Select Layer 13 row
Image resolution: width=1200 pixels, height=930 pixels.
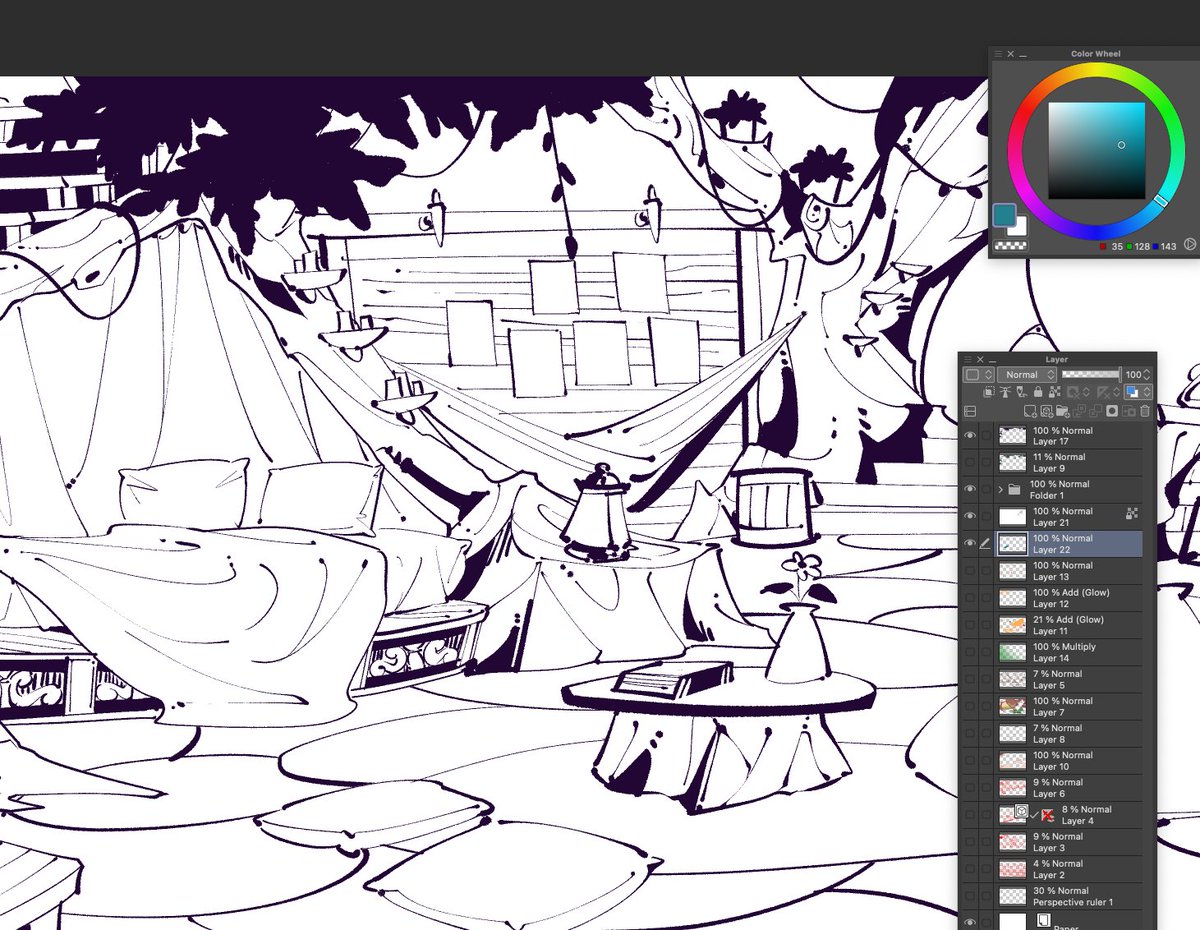[x=1070, y=571]
